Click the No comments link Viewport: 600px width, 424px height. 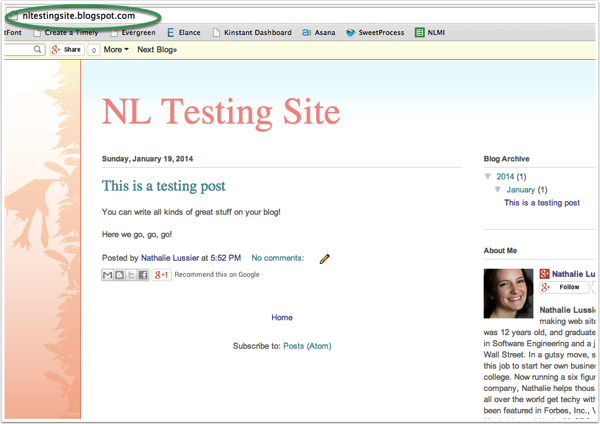coord(277,258)
